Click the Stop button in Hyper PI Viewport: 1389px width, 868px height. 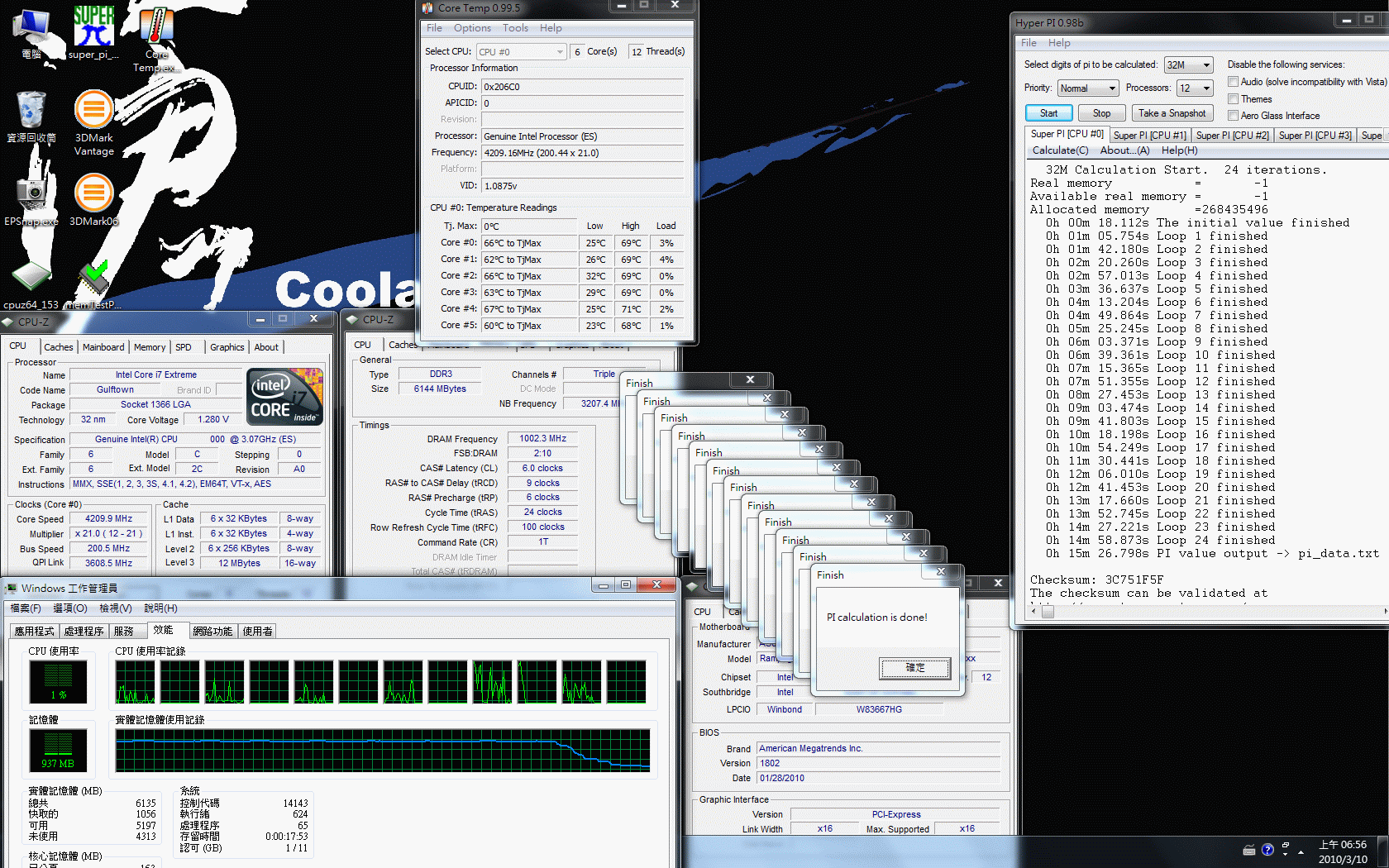click(x=1101, y=113)
